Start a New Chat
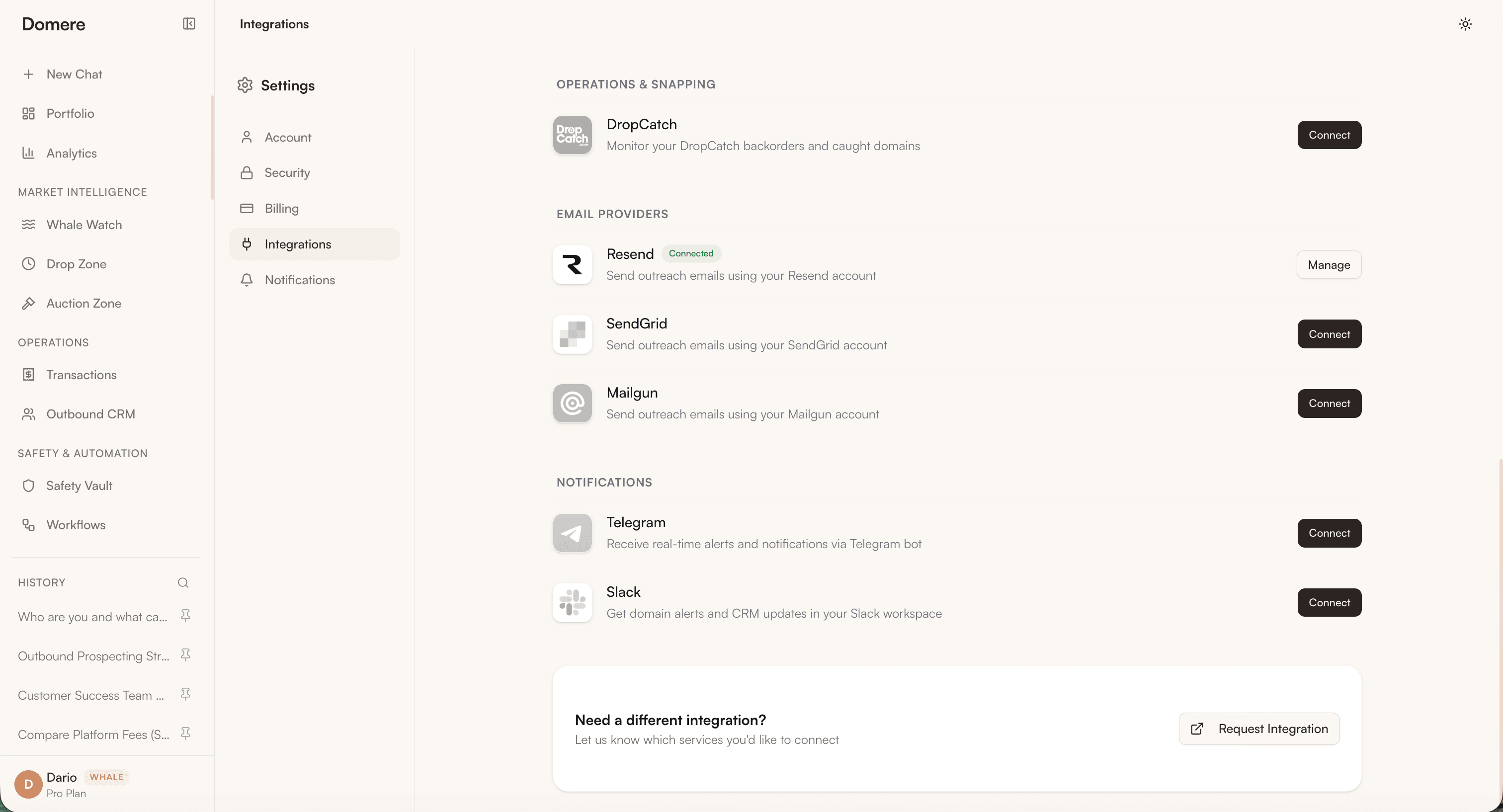Viewport: 1503px width, 812px height. (x=74, y=74)
